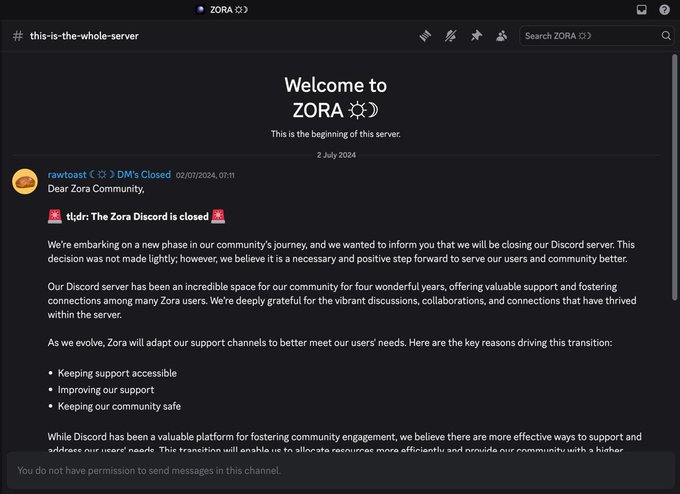Click the siren emoji after 'is closed'
Screen dimensions: 680x494
[x=218, y=216]
